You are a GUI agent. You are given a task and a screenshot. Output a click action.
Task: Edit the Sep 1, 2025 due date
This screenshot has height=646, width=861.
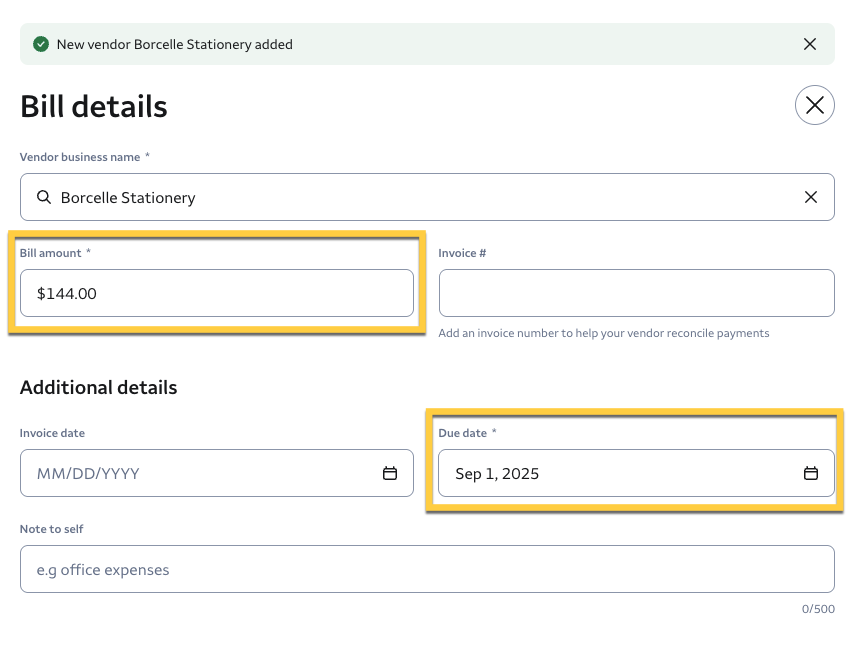(600, 473)
